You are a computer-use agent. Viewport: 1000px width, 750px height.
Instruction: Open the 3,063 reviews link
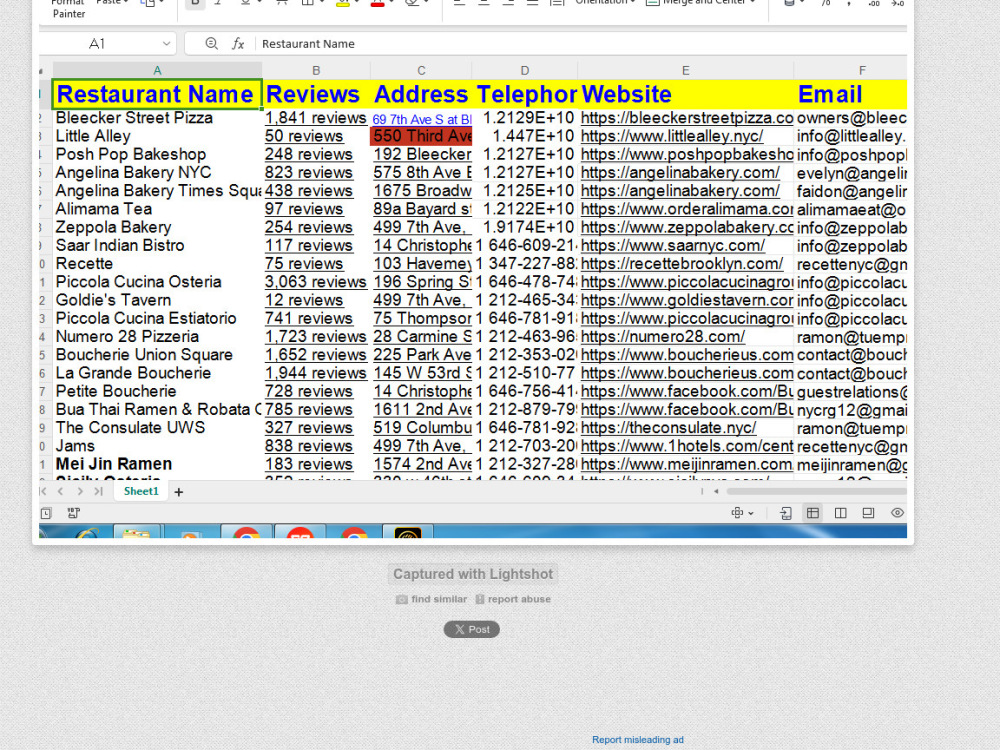316,282
